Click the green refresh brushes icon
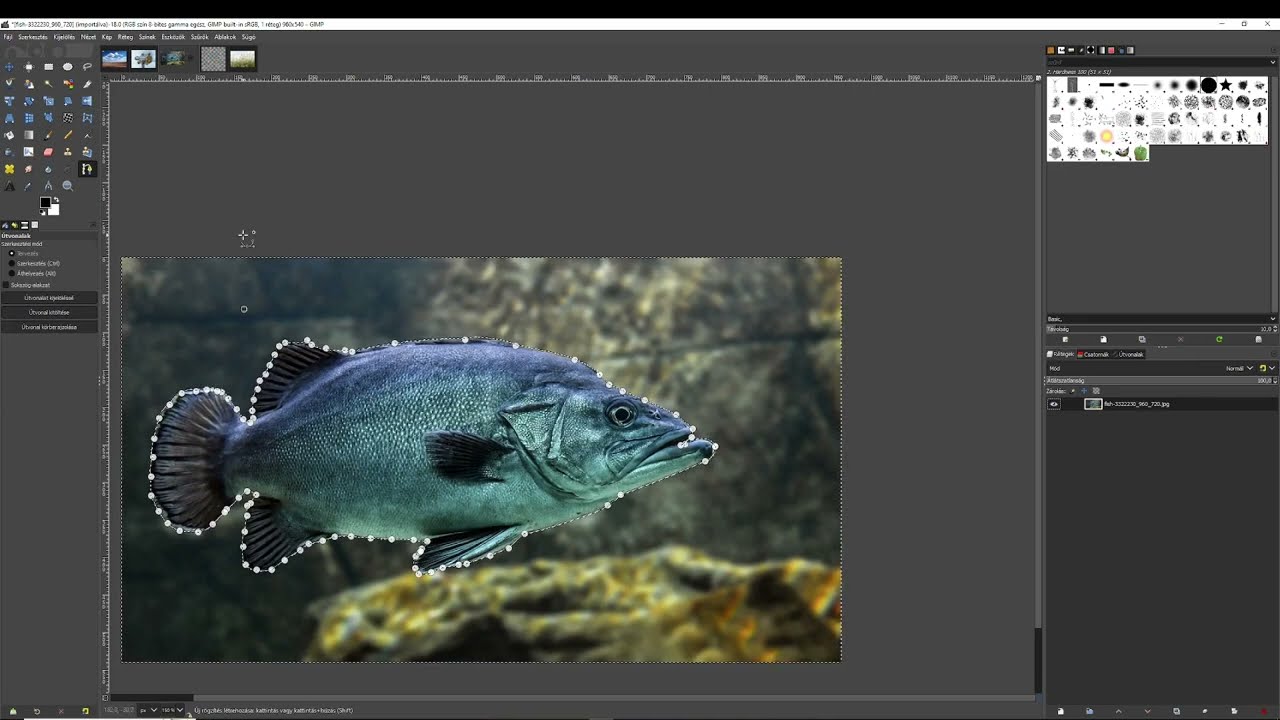This screenshot has height=720, width=1280. coord(1218,340)
